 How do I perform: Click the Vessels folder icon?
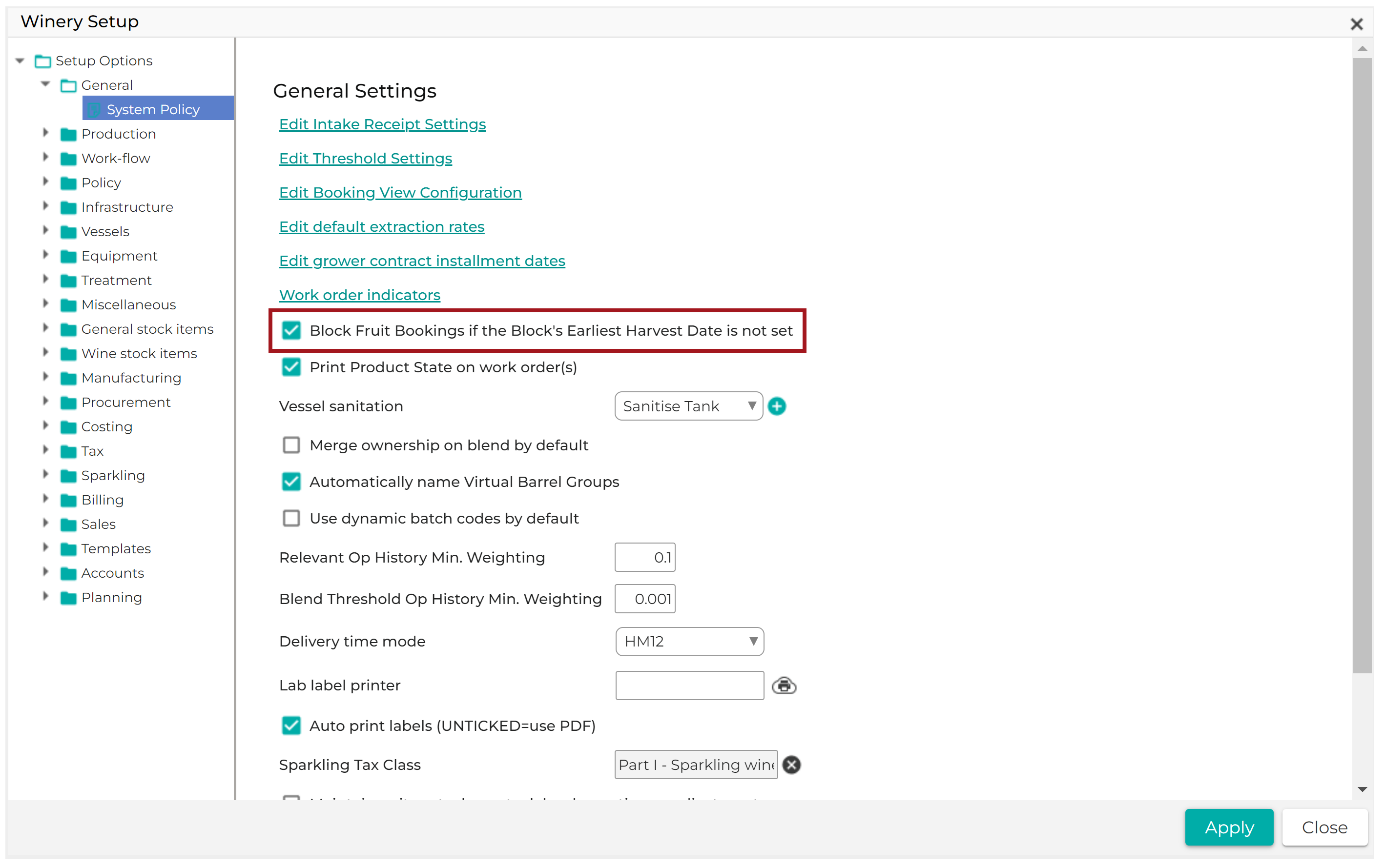pyautogui.click(x=68, y=232)
